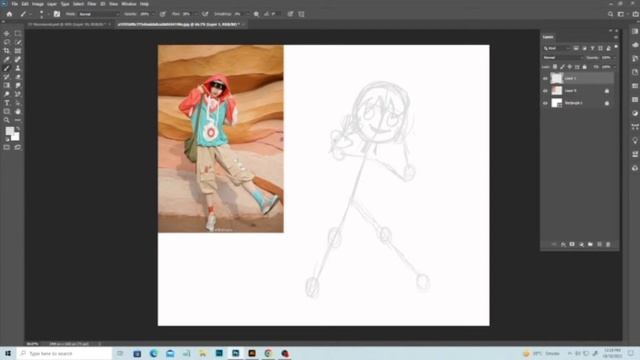Select the Rectangle 1 layer thumbnail
Screen dimensions: 640x360
tap(557, 103)
